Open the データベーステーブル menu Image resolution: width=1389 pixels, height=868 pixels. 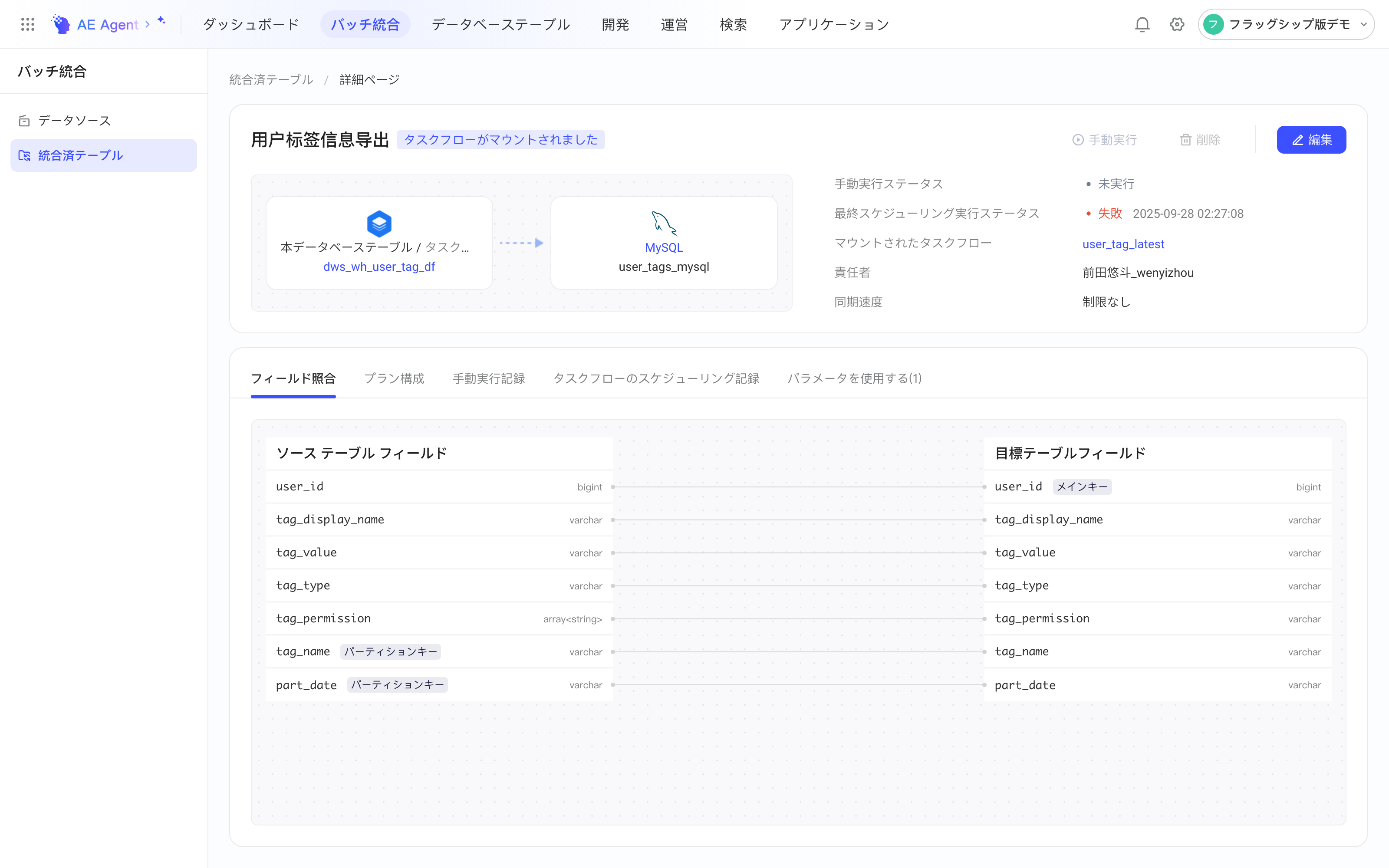click(x=500, y=24)
